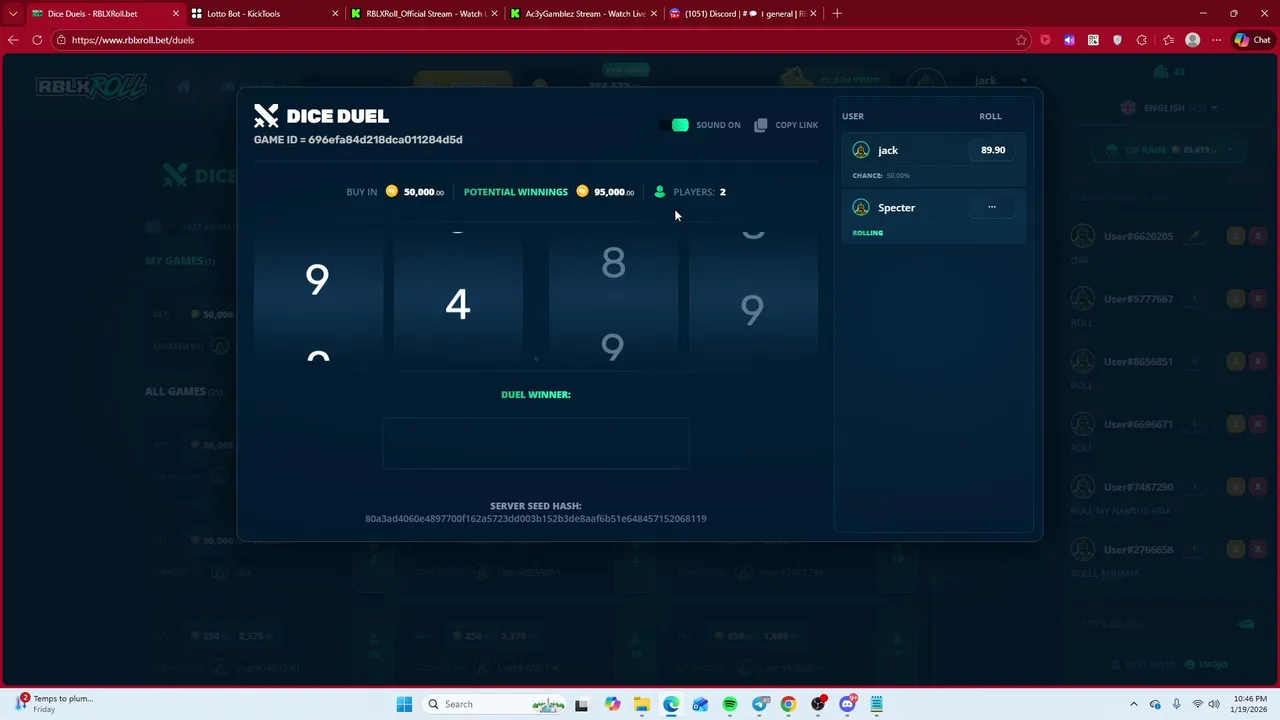Open a new browser tab

[x=837, y=14]
